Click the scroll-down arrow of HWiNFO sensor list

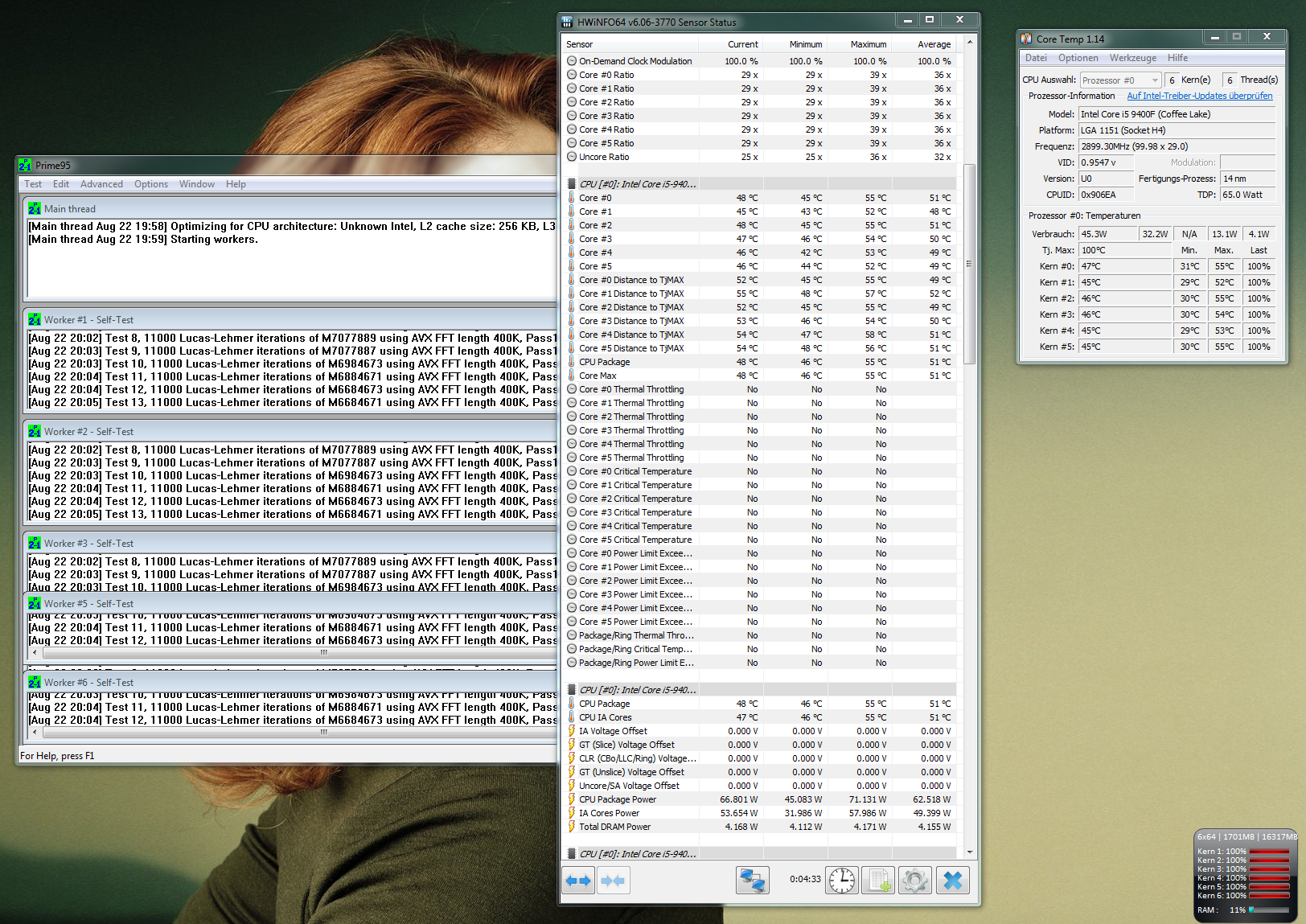(969, 852)
